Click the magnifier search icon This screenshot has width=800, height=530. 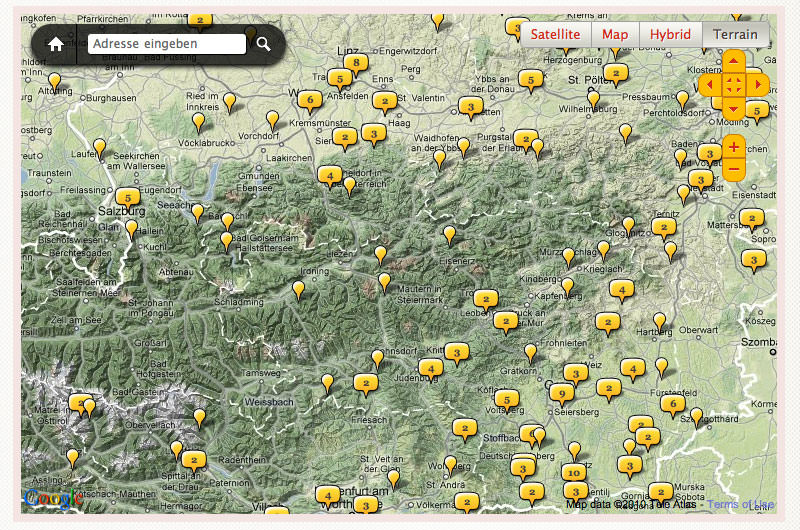(263, 44)
